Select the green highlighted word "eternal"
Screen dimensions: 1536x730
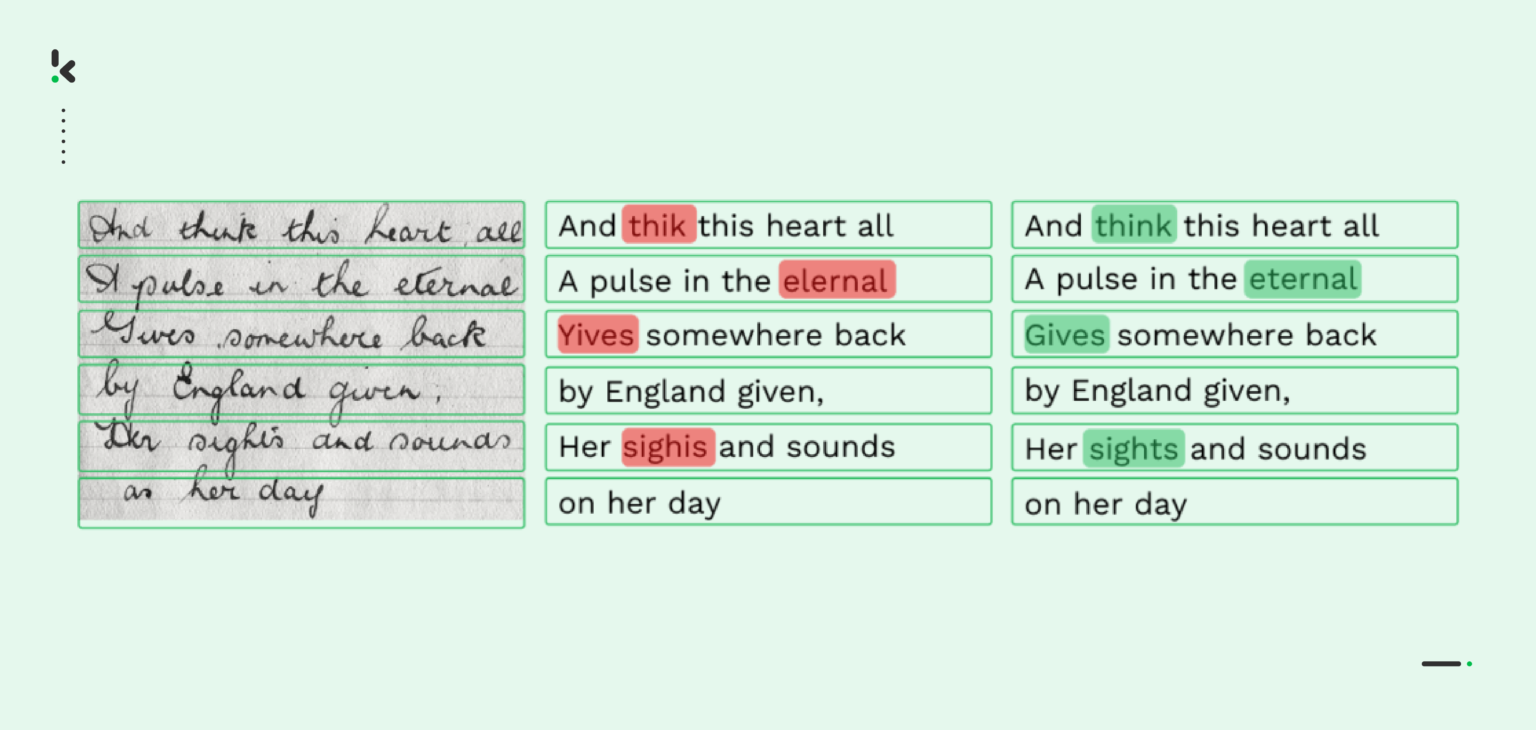click(1302, 280)
